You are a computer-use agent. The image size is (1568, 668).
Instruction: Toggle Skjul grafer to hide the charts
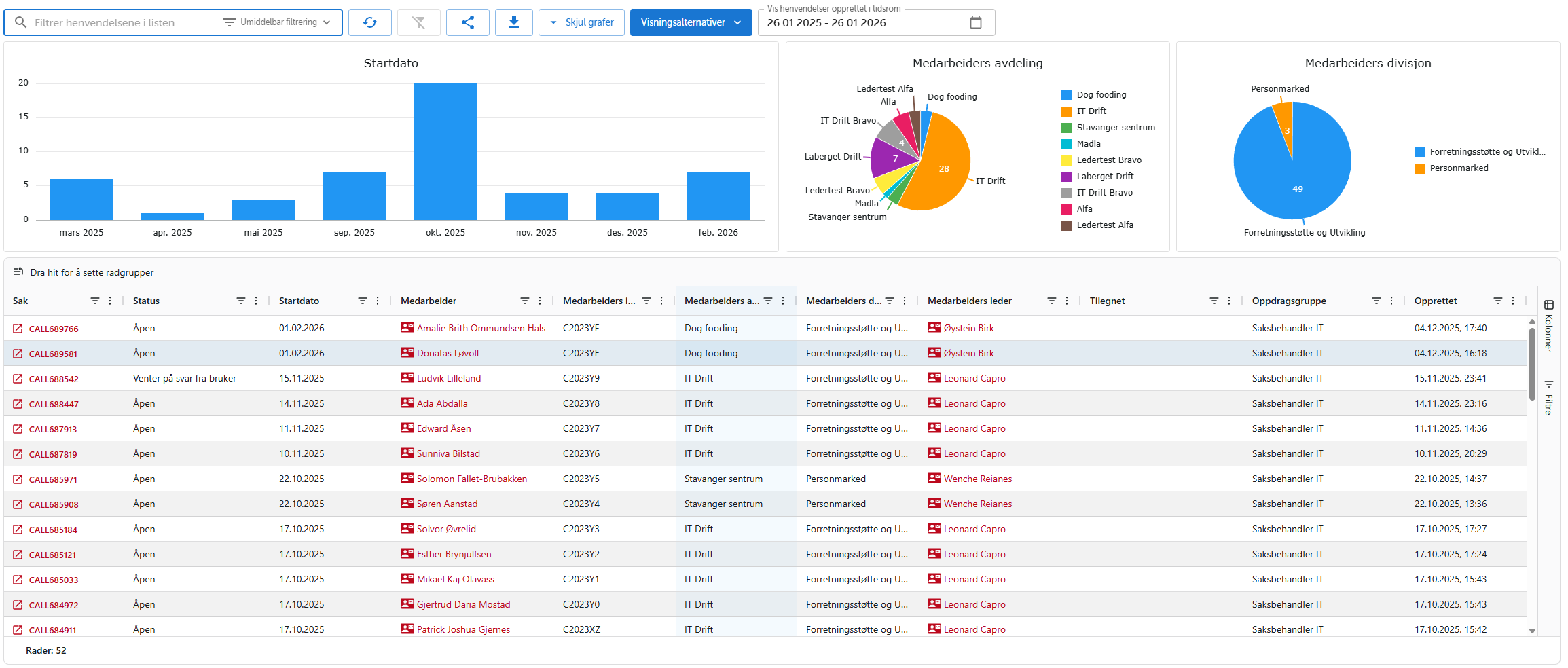point(588,22)
